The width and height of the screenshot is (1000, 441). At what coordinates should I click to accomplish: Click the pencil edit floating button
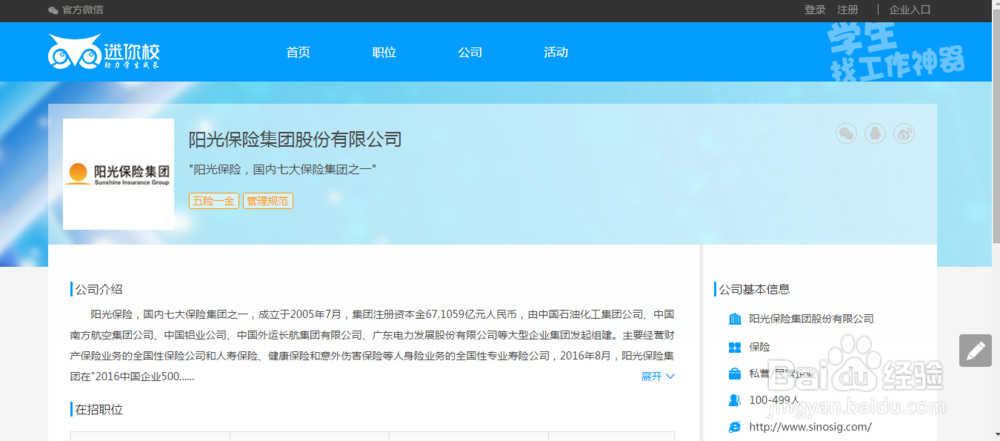click(975, 350)
